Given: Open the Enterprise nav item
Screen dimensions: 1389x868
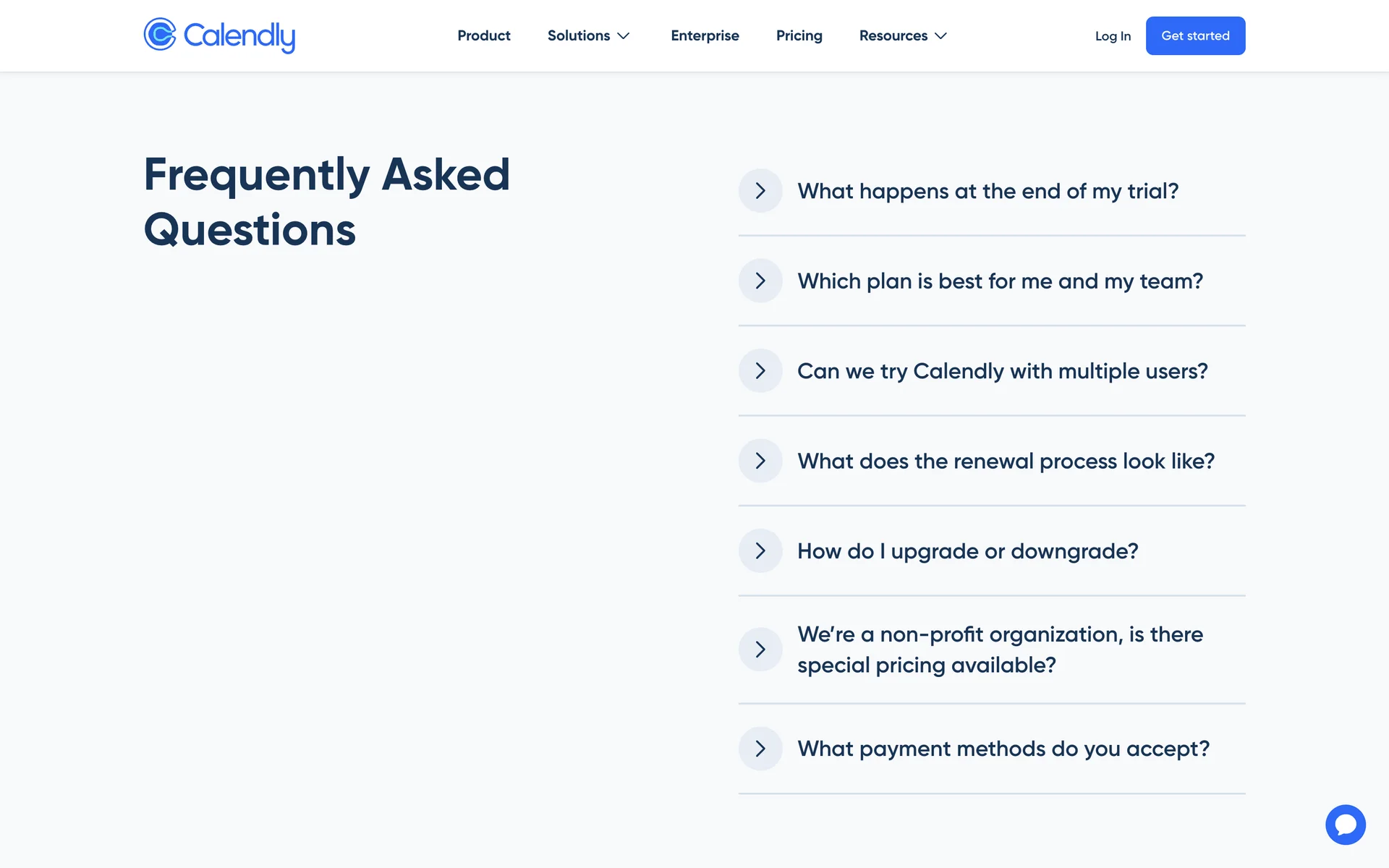Looking at the screenshot, I should (x=705, y=35).
